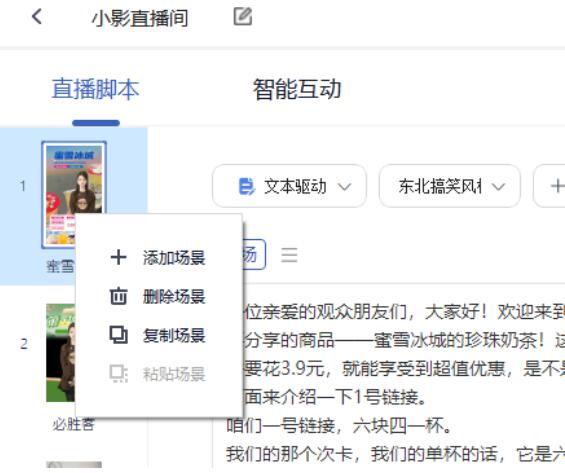
Task: Choose 粘贴场景 from context menu
Action: [x=158, y=374]
